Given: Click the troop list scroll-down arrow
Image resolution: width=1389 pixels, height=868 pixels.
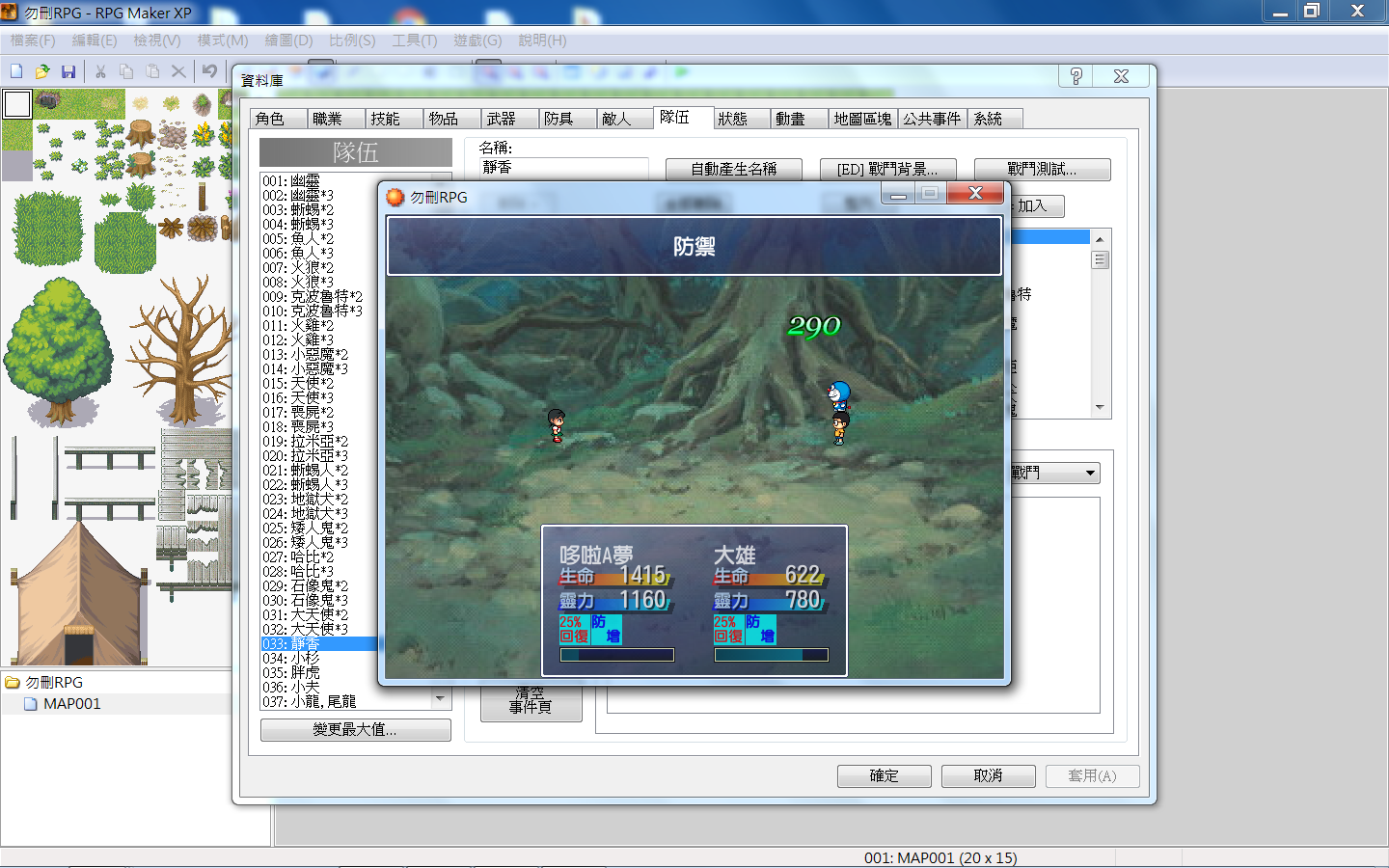Looking at the screenshot, I should 440,698.
